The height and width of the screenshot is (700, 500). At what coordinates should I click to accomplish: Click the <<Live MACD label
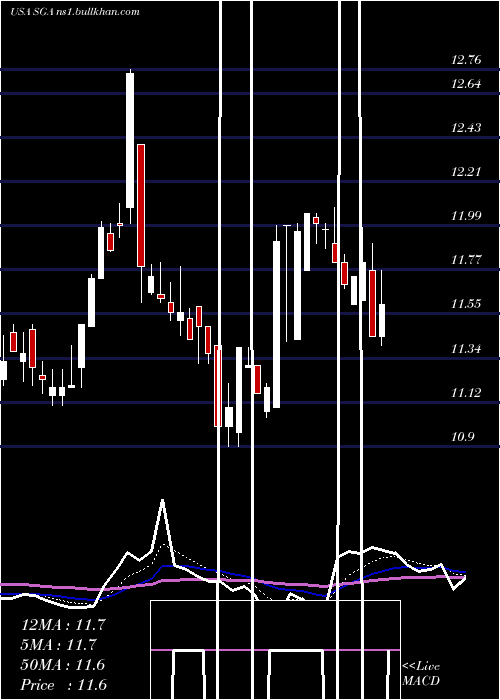point(421,673)
